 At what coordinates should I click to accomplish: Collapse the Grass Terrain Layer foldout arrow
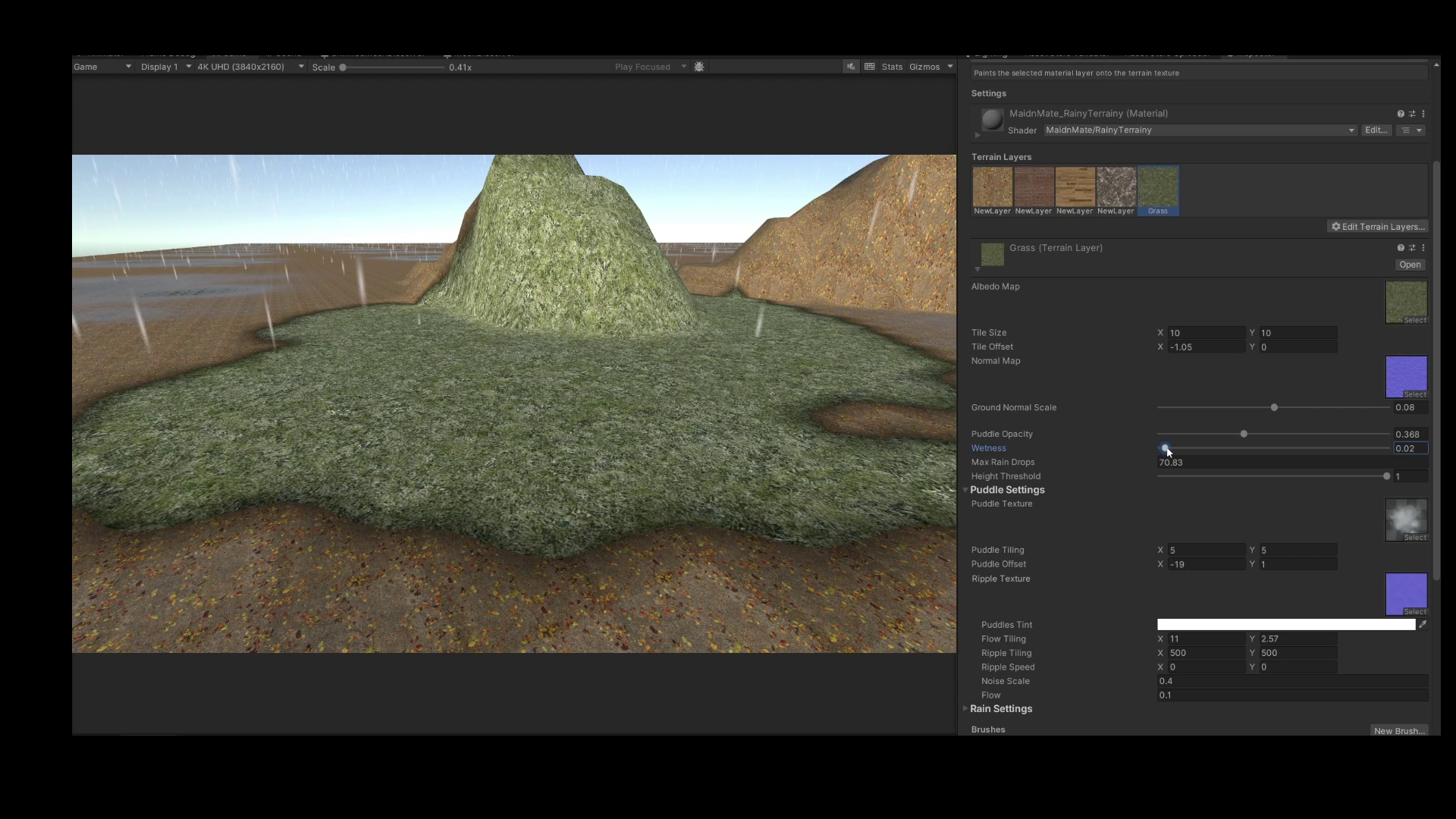pyautogui.click(x=977, y=269)
